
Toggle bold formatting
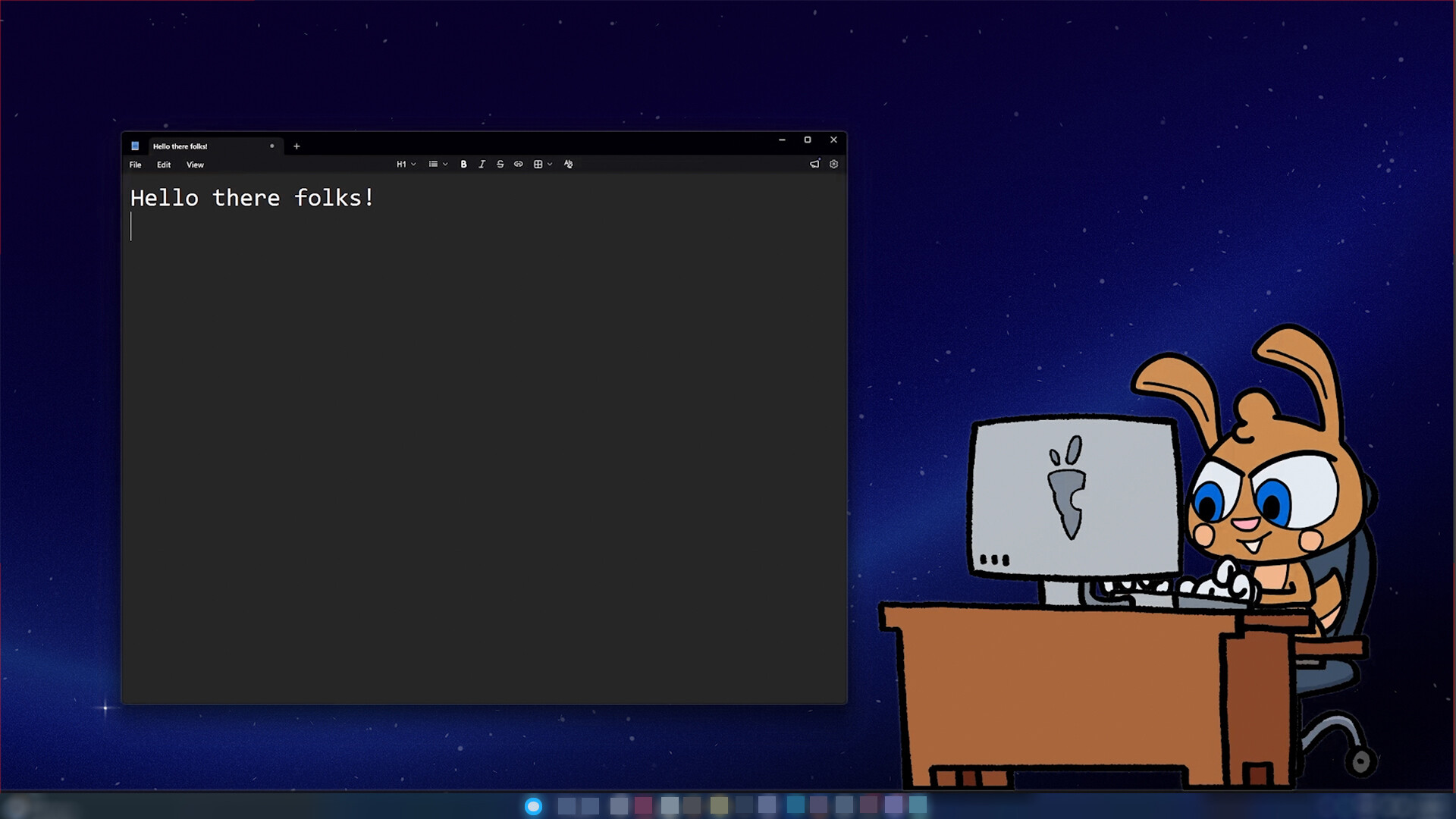pyautogui.click(x=463, y=164)
